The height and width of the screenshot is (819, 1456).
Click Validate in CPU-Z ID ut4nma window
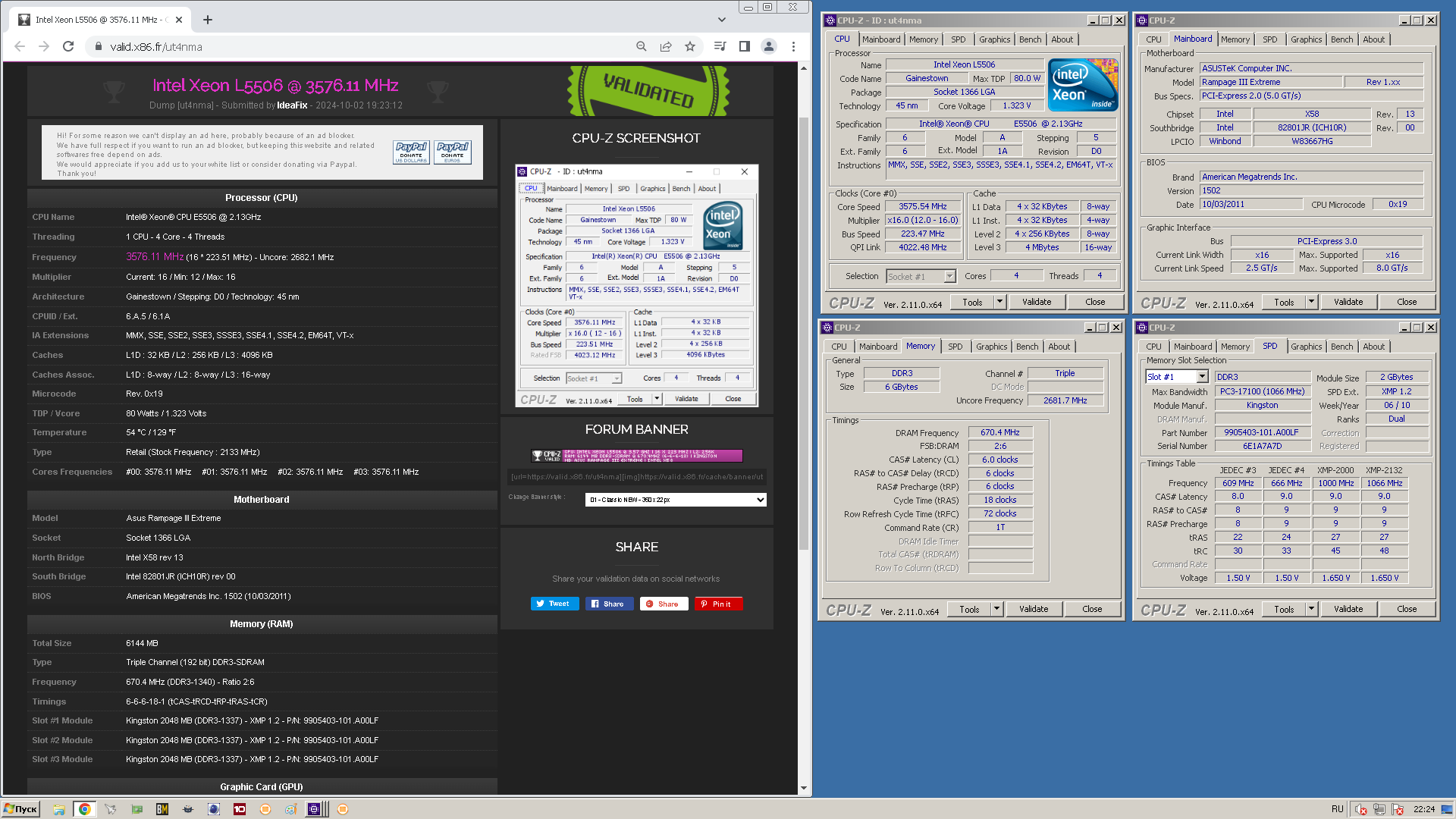(x=1037, y=302)
